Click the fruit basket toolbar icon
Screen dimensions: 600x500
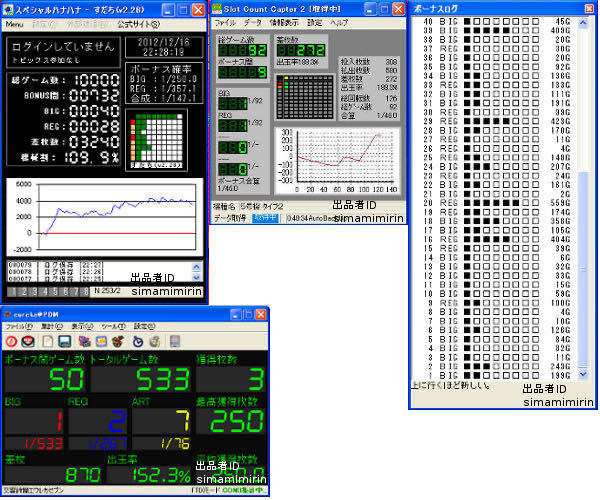click(x=119, y=341)
